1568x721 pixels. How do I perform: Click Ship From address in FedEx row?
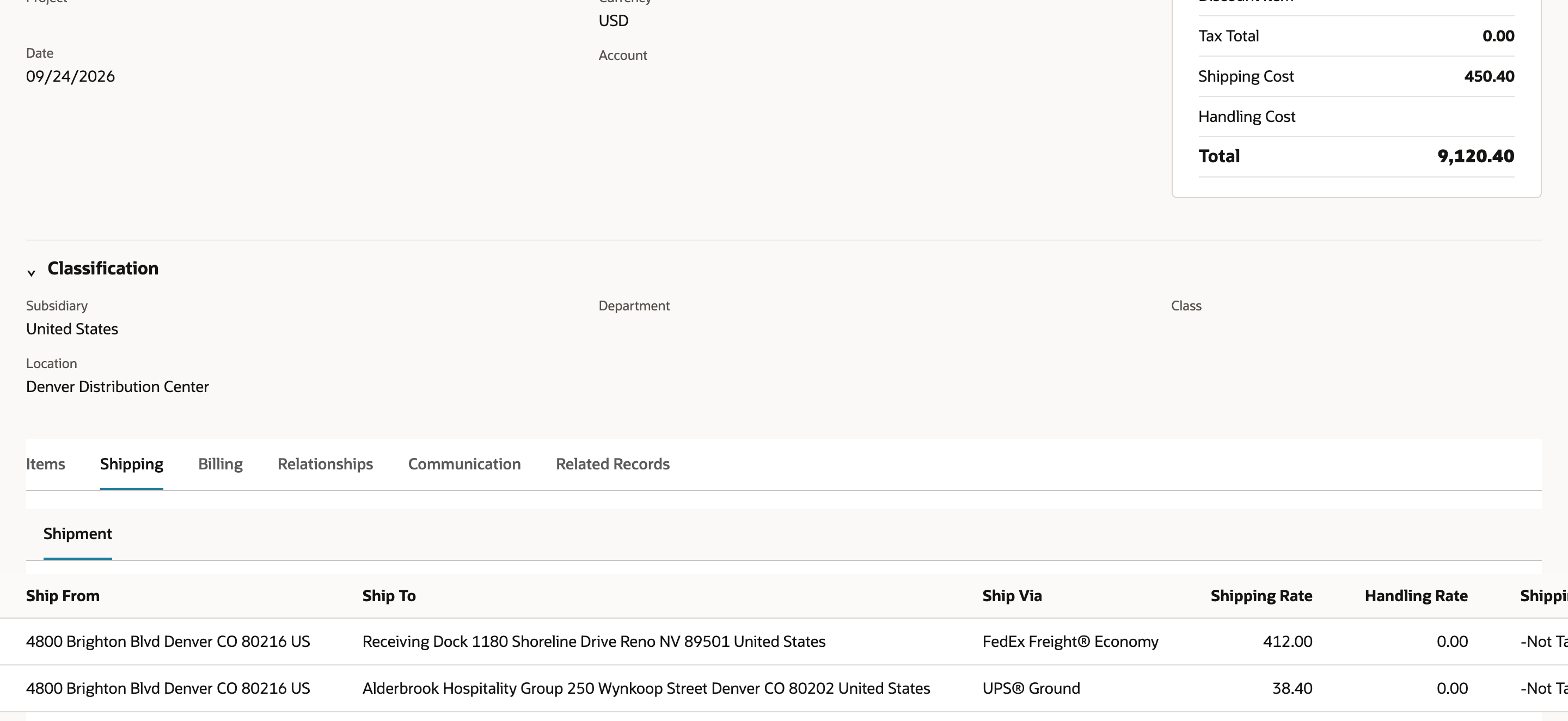168,642
